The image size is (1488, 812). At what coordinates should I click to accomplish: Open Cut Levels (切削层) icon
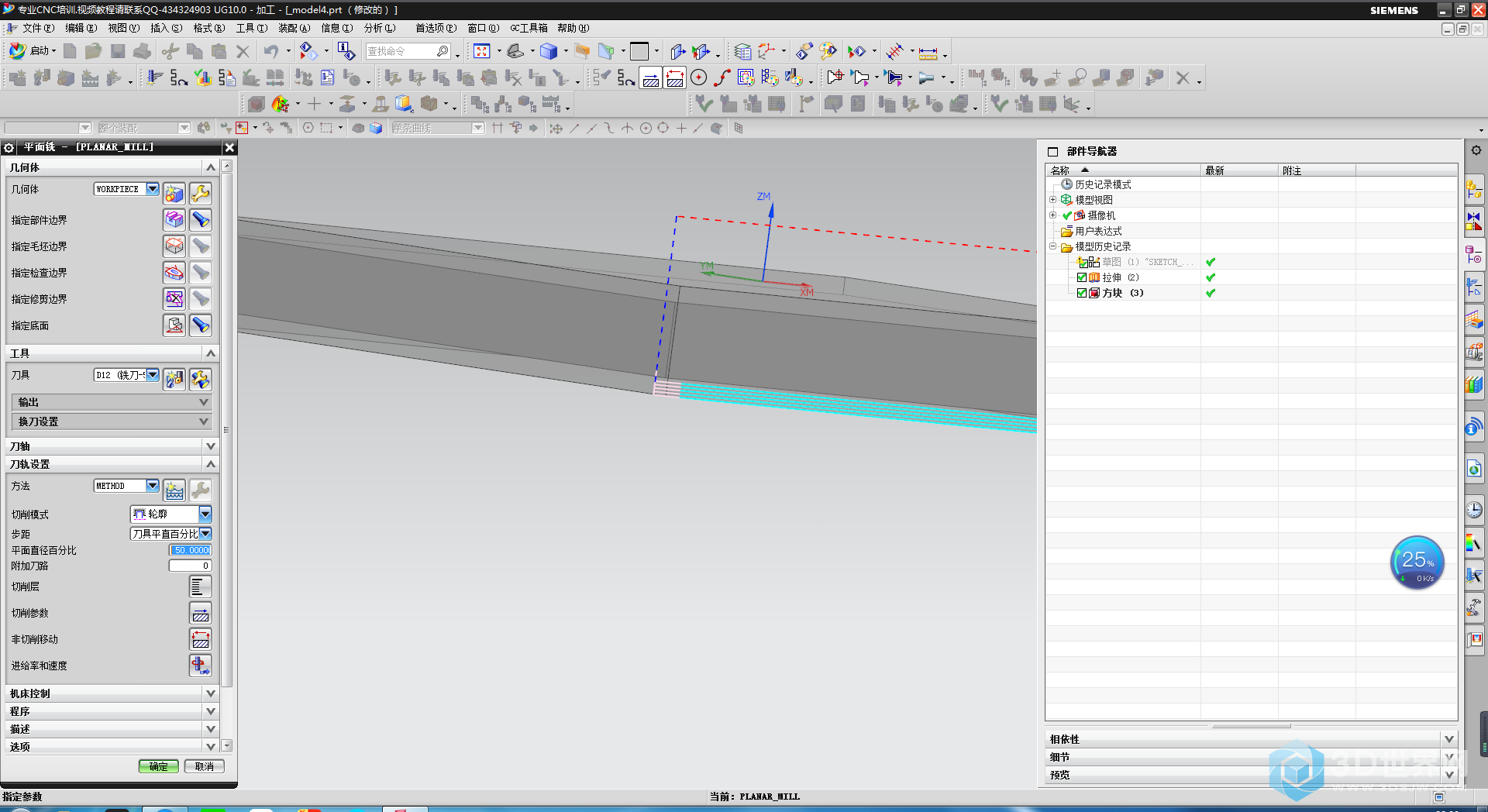(201, 587)
